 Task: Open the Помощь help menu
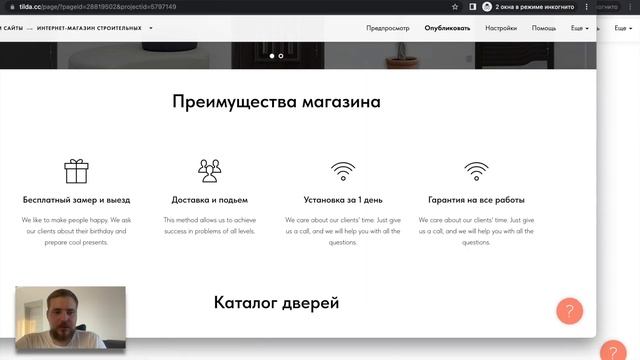(x=544, y=28)
